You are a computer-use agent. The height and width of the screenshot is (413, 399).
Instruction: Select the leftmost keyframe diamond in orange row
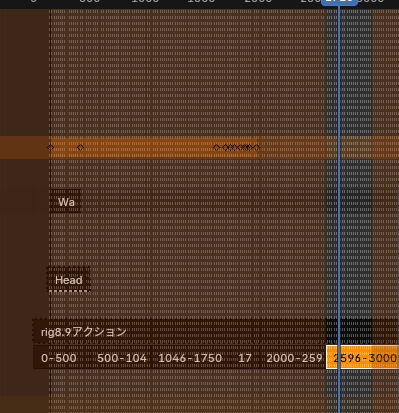click(50, 147)
